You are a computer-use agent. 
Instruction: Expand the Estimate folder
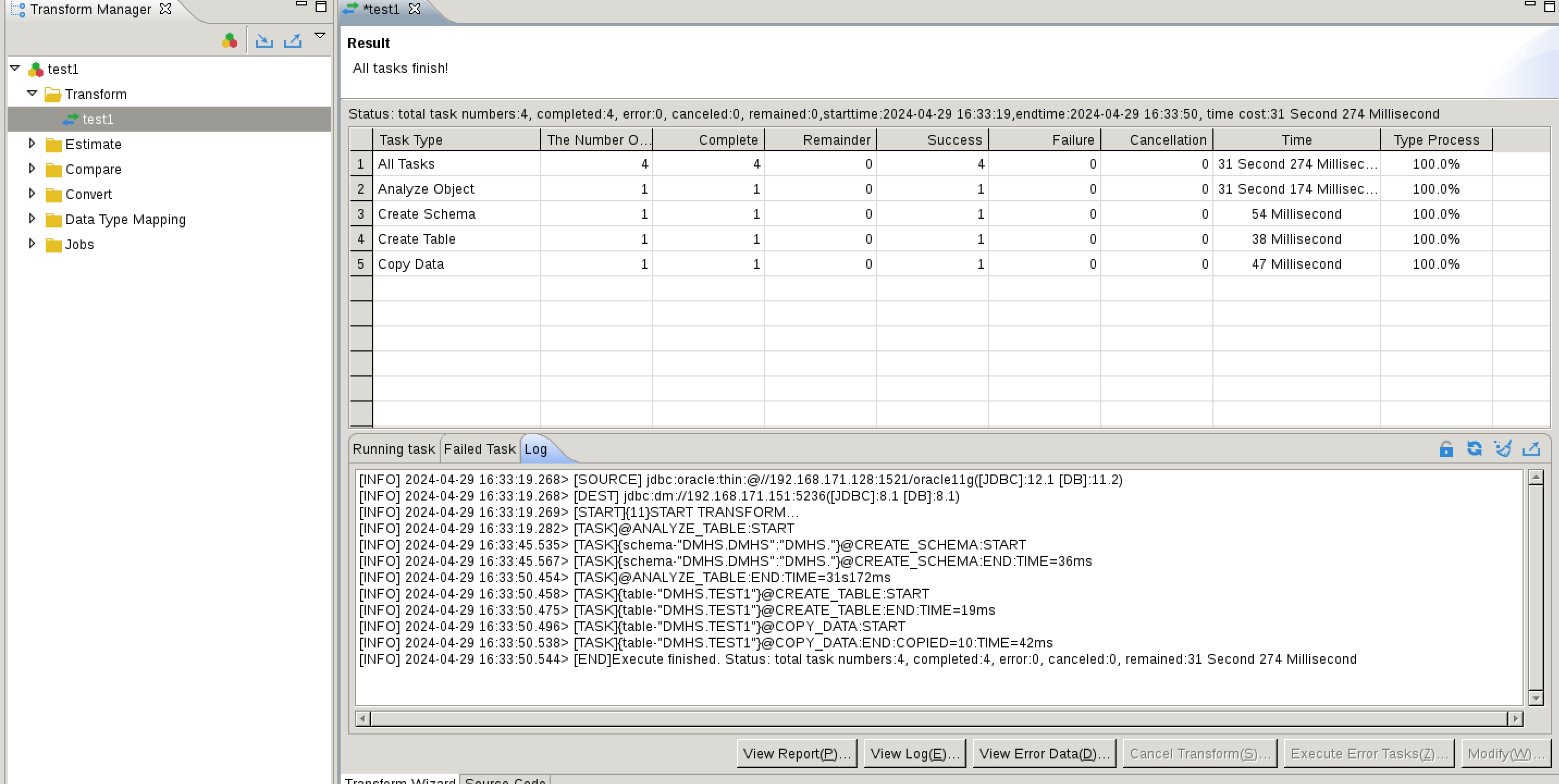click(32, 144)
